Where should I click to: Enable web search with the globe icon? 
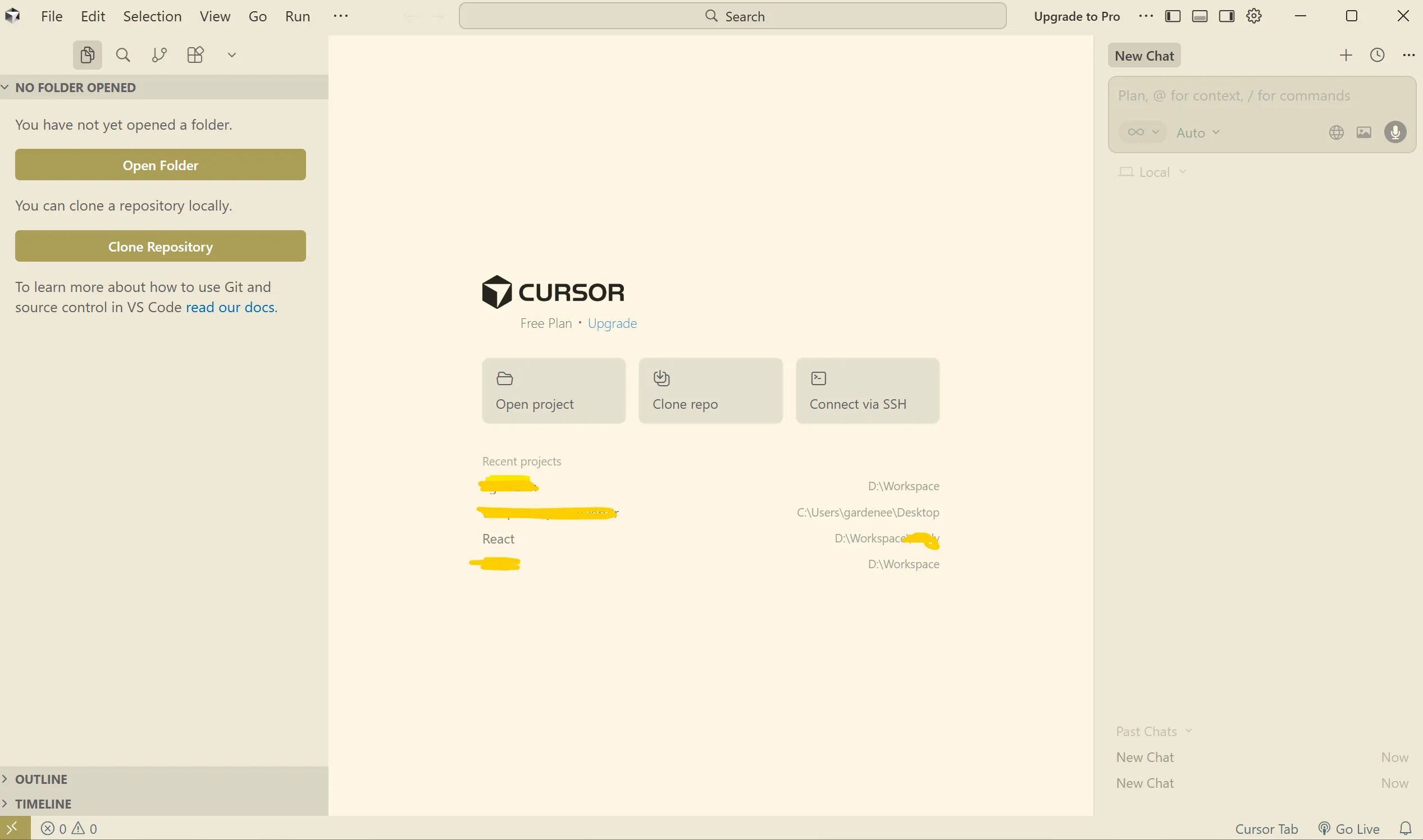(1336, 132)
